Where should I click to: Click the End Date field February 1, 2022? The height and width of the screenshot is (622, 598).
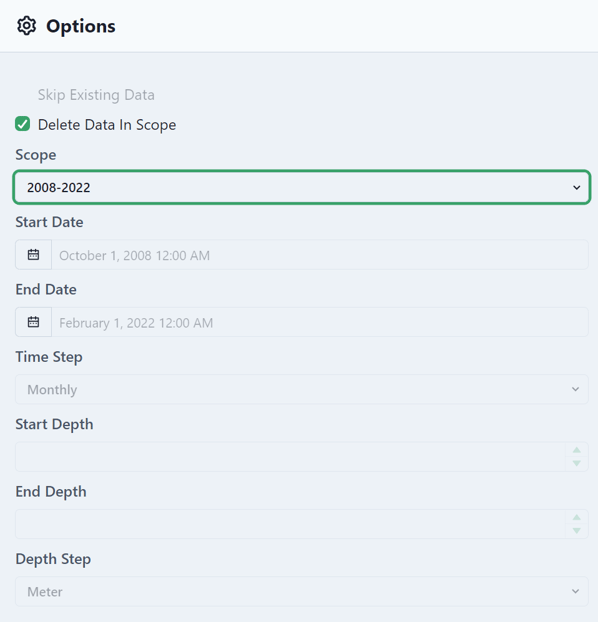point(320,322)
